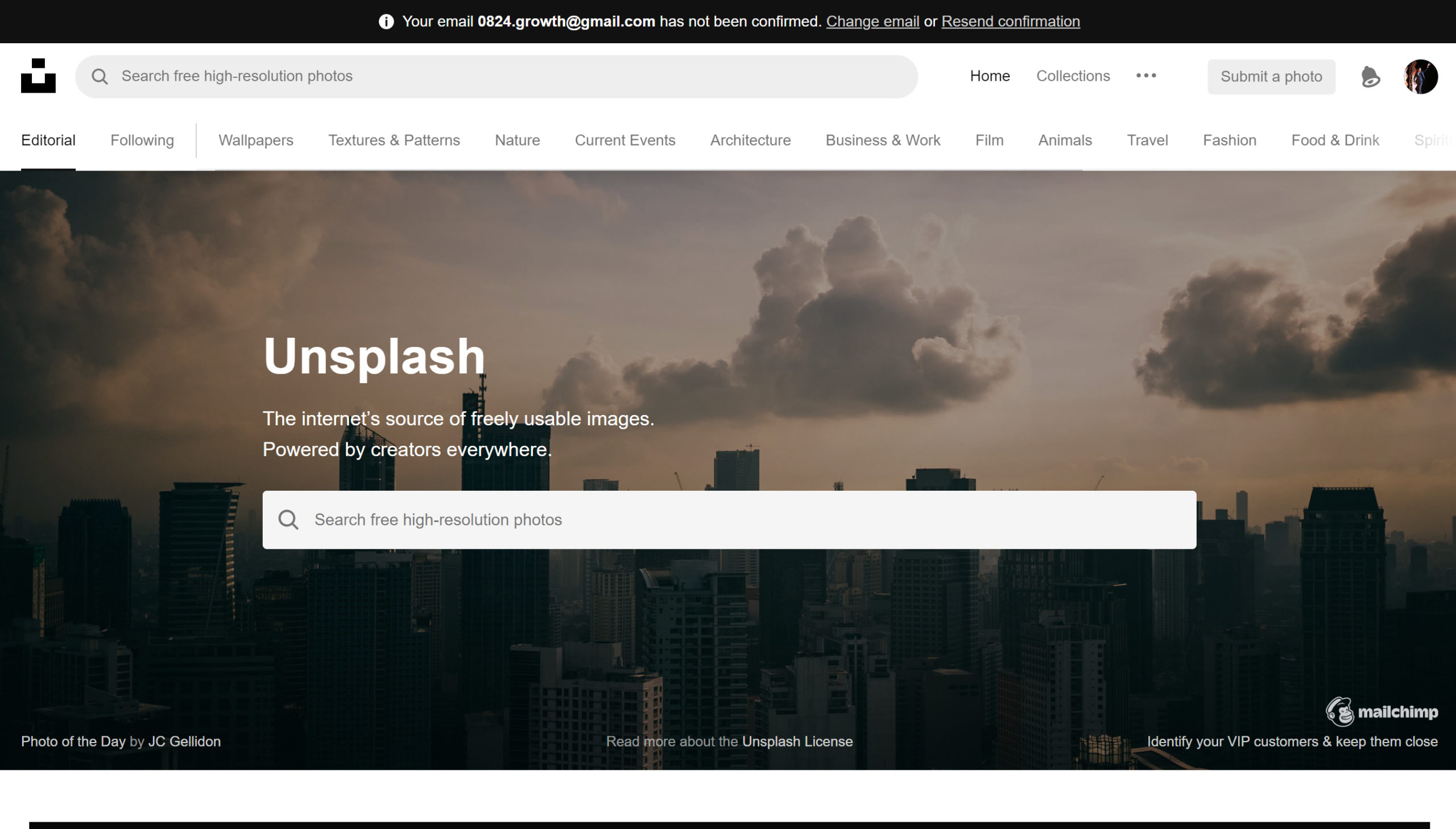The width and height of the screenshot is (1456, 829).
Task: Click the Photo of the Day link
Action: [x=73, y=741]
